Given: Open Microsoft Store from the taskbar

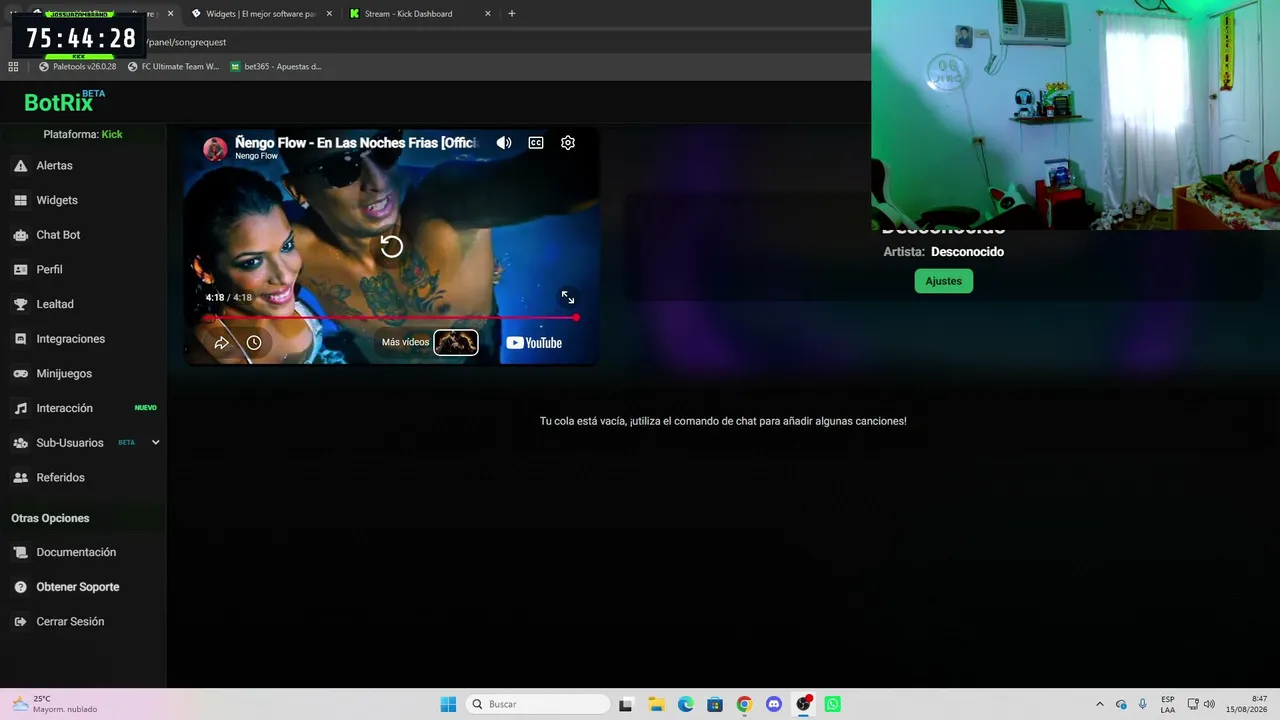Looking at the screenshot, I should pyautogui.click(x=715, y=704).
